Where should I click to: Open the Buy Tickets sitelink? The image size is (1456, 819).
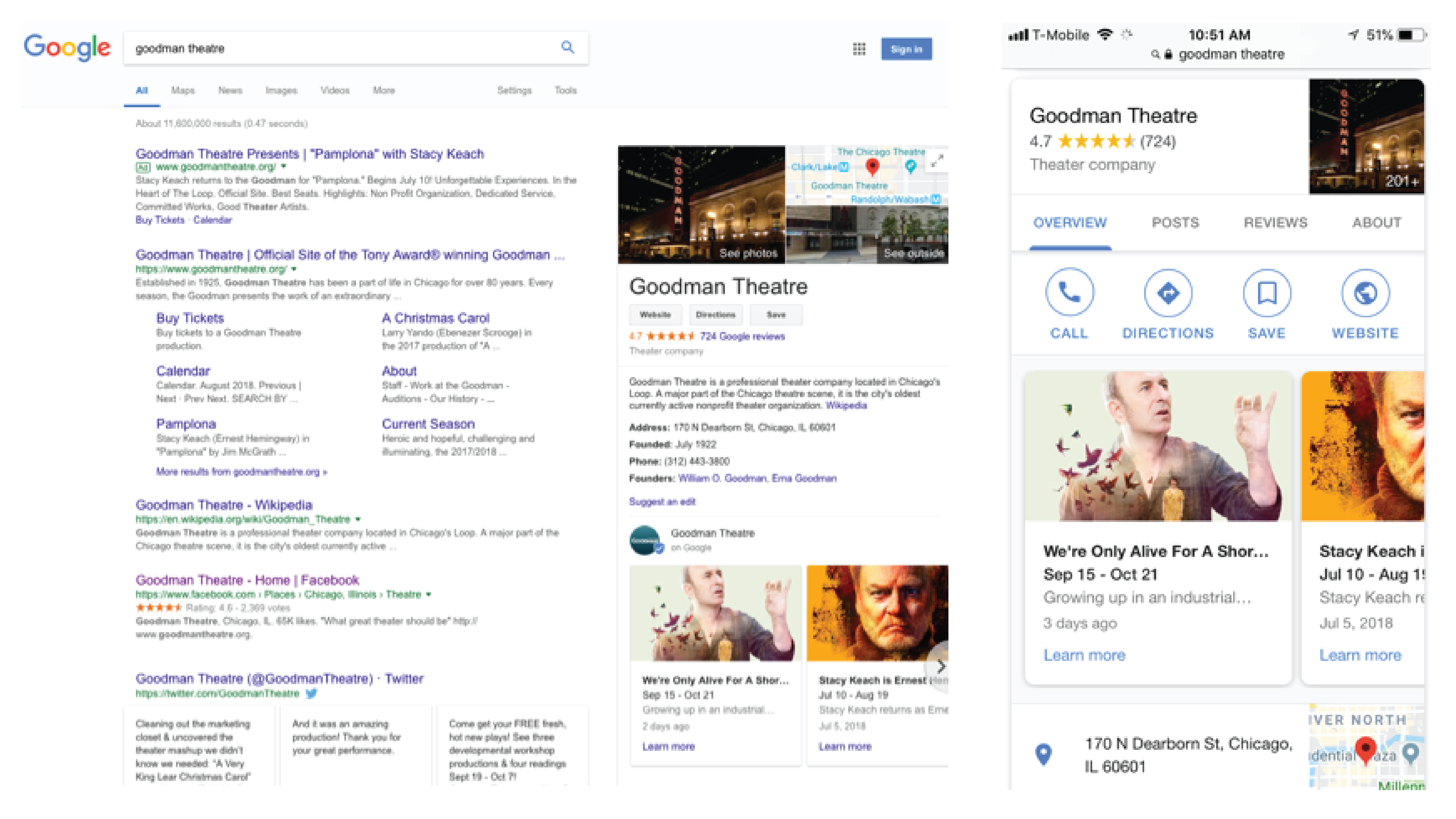coord(190,318)
